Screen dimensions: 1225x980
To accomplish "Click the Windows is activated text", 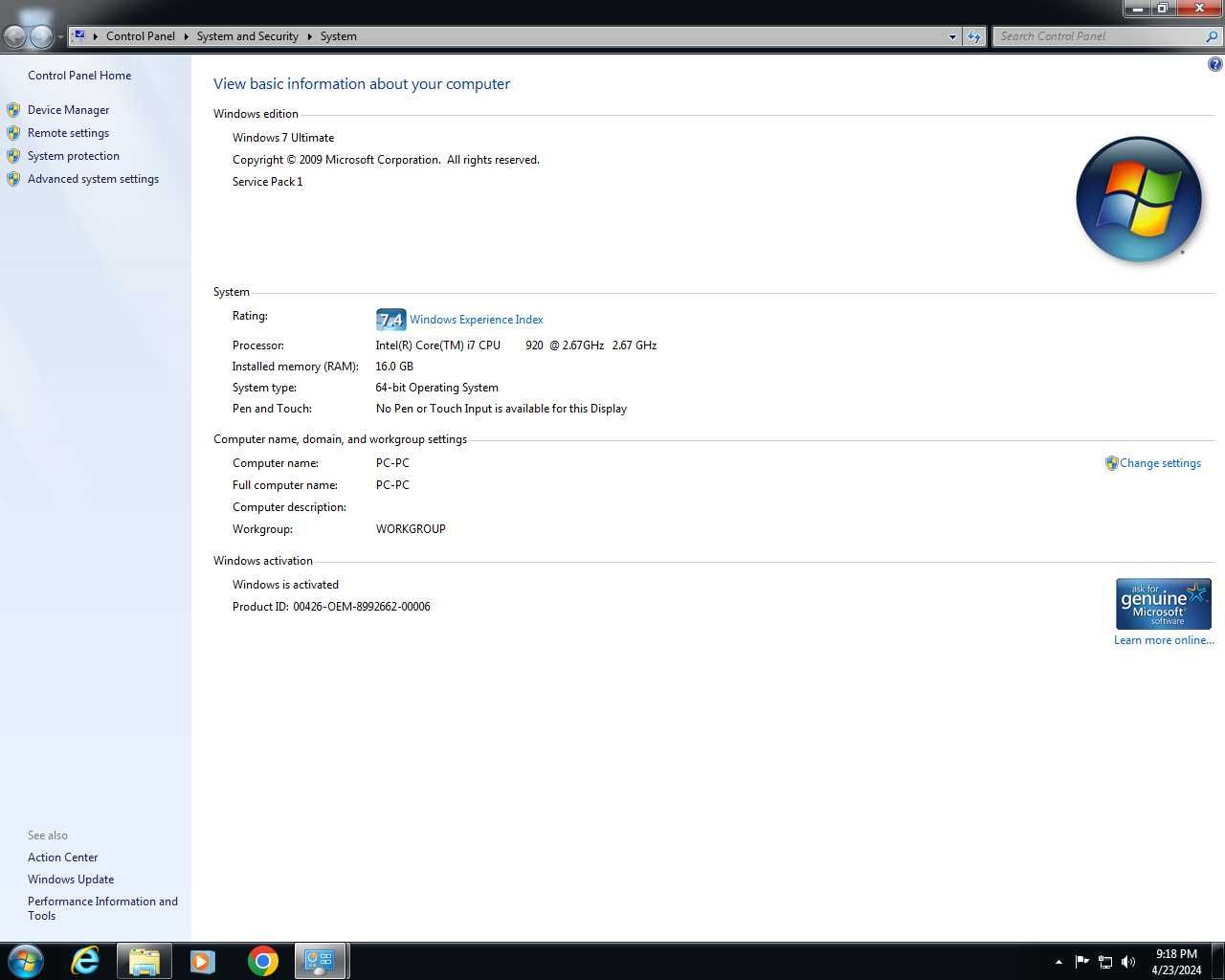I will pos(285,585).
